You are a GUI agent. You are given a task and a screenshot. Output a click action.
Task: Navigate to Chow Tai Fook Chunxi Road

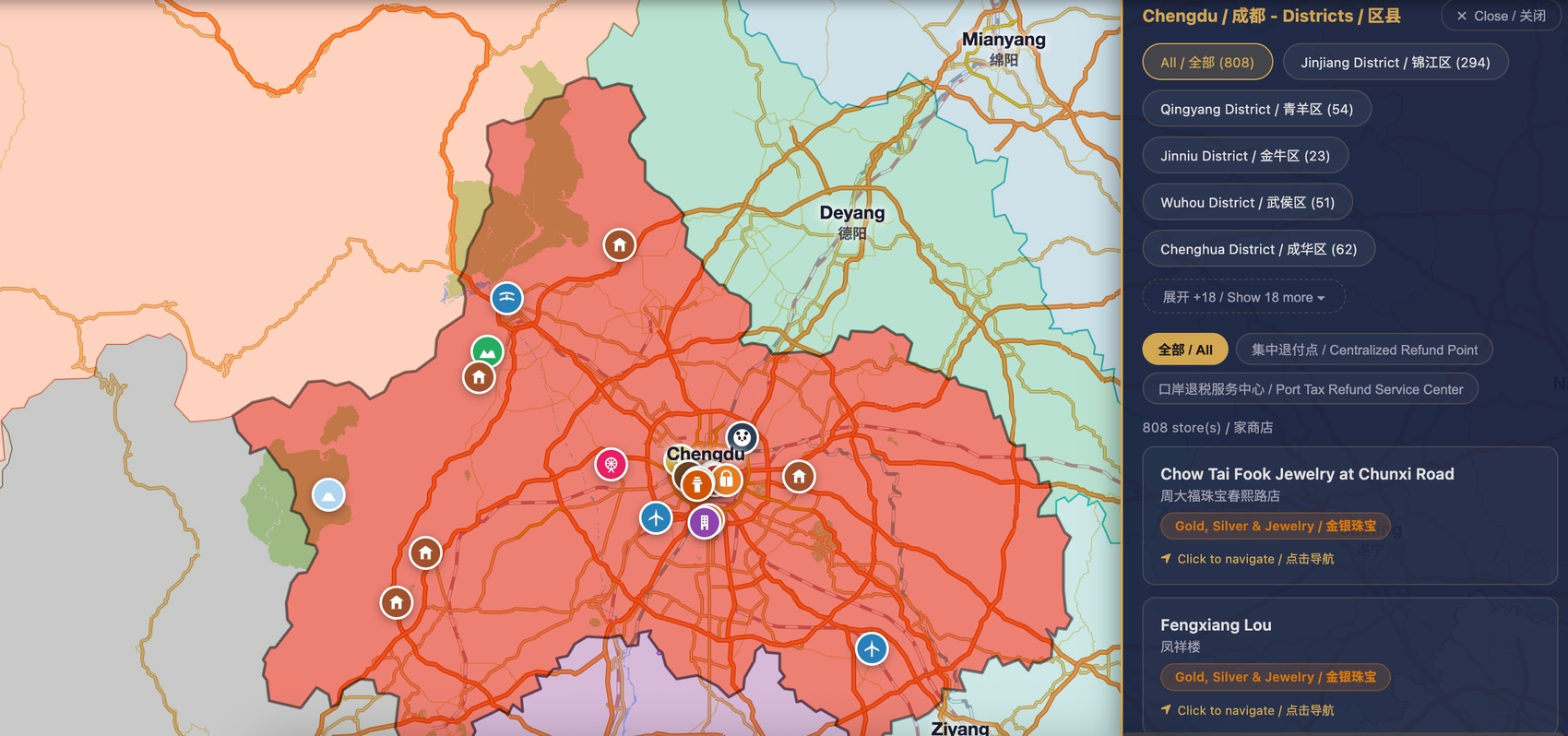pyautogui.click(x=1256, y=559)
